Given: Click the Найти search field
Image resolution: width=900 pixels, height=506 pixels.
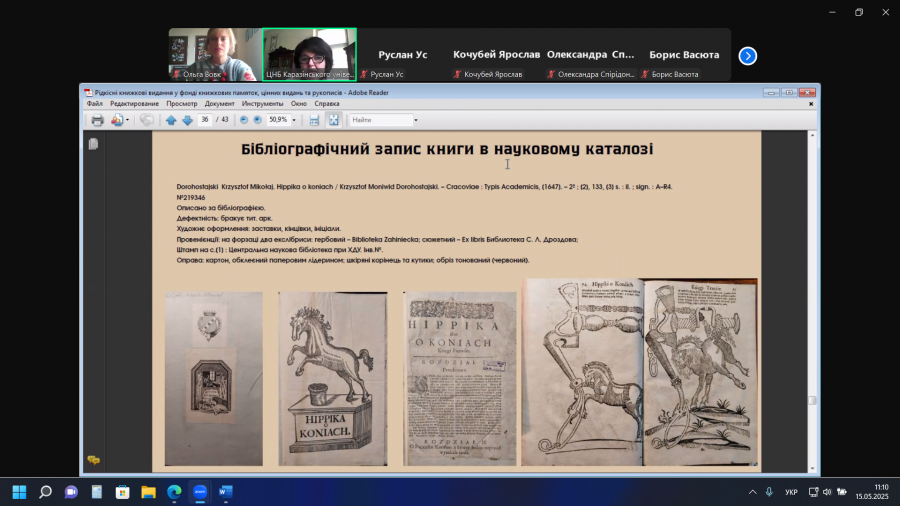Looking at the screenshot, I should 381,120.
